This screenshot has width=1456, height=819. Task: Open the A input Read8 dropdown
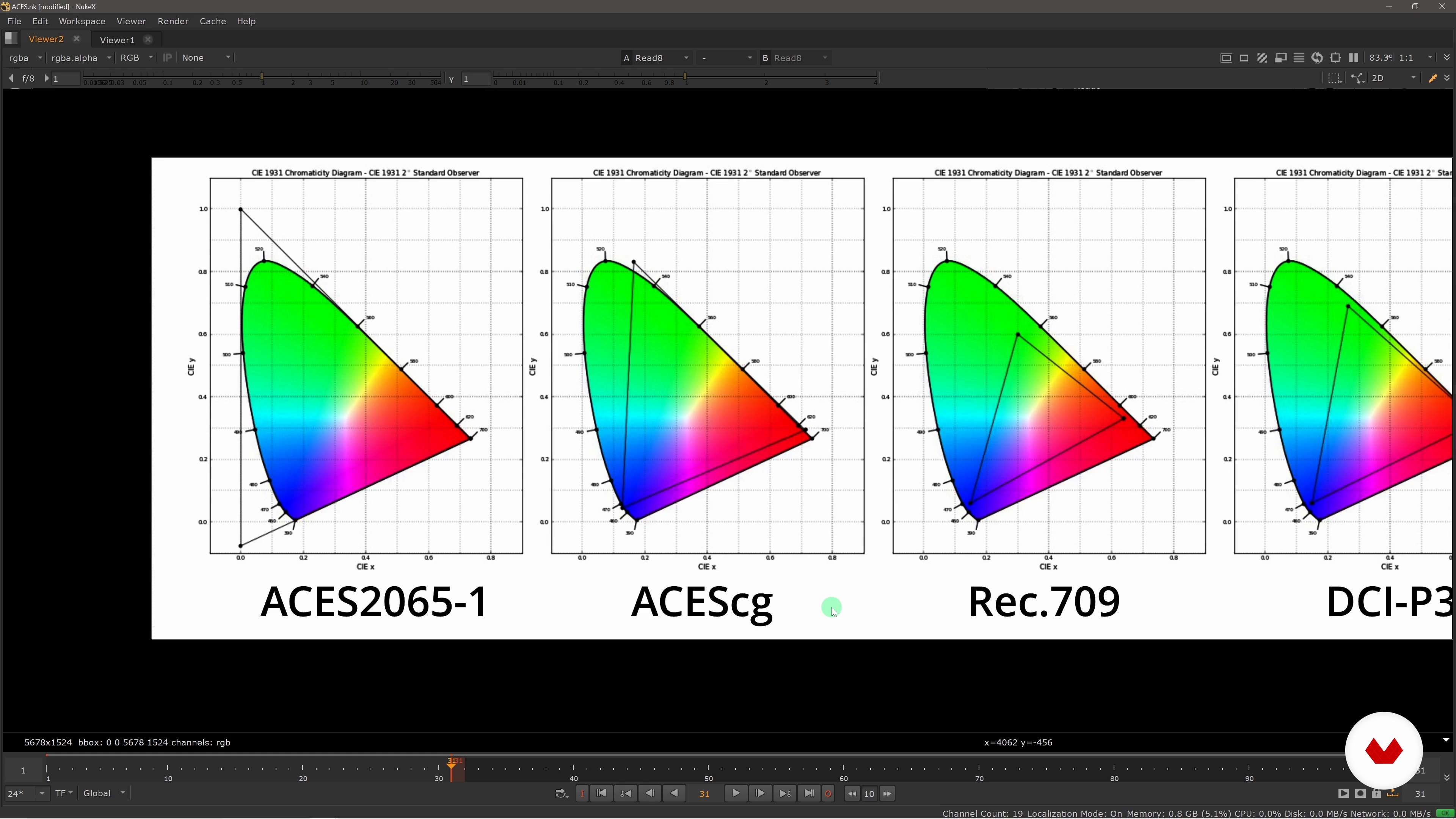656,58
